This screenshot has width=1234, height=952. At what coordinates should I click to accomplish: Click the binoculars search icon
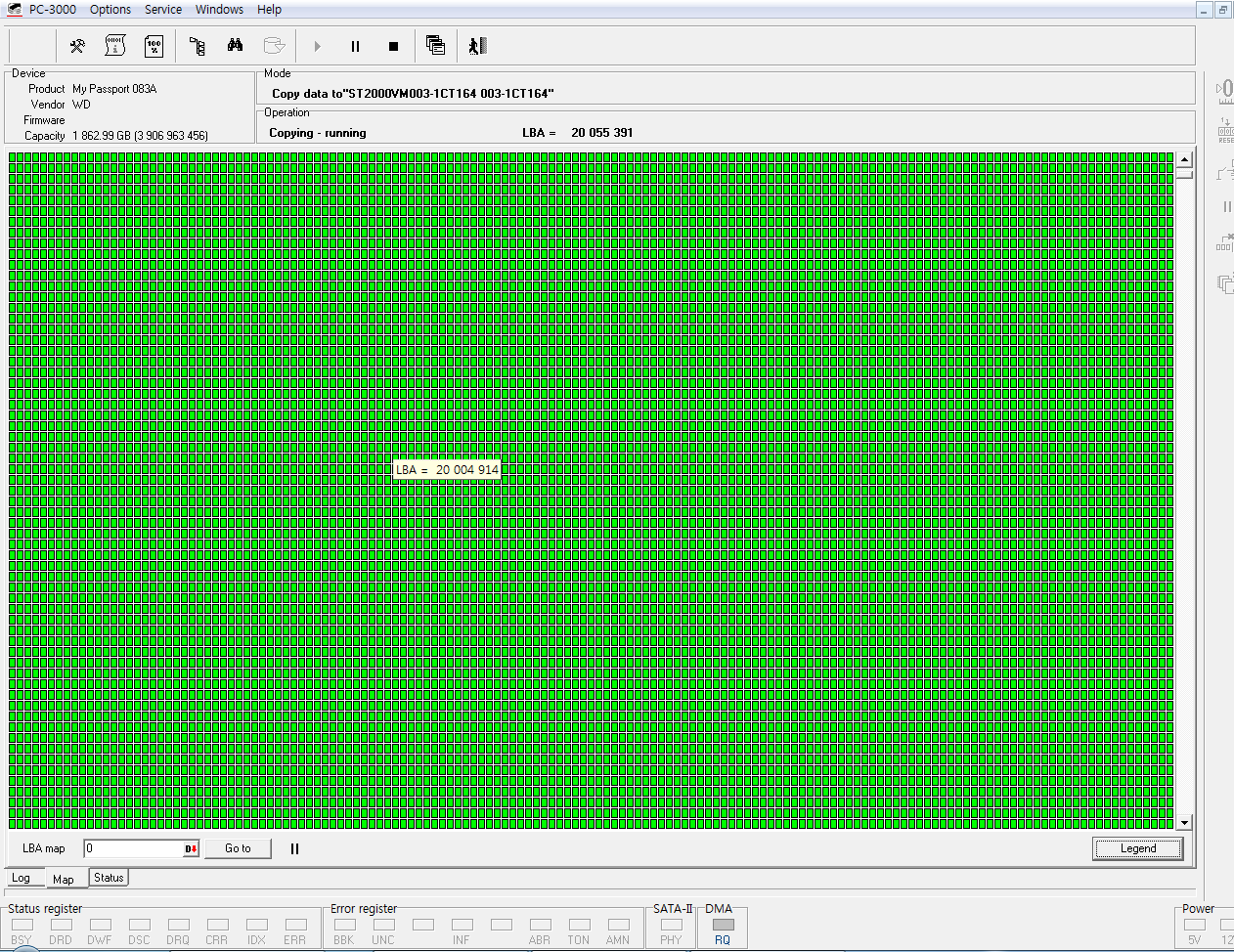[235, 46]
